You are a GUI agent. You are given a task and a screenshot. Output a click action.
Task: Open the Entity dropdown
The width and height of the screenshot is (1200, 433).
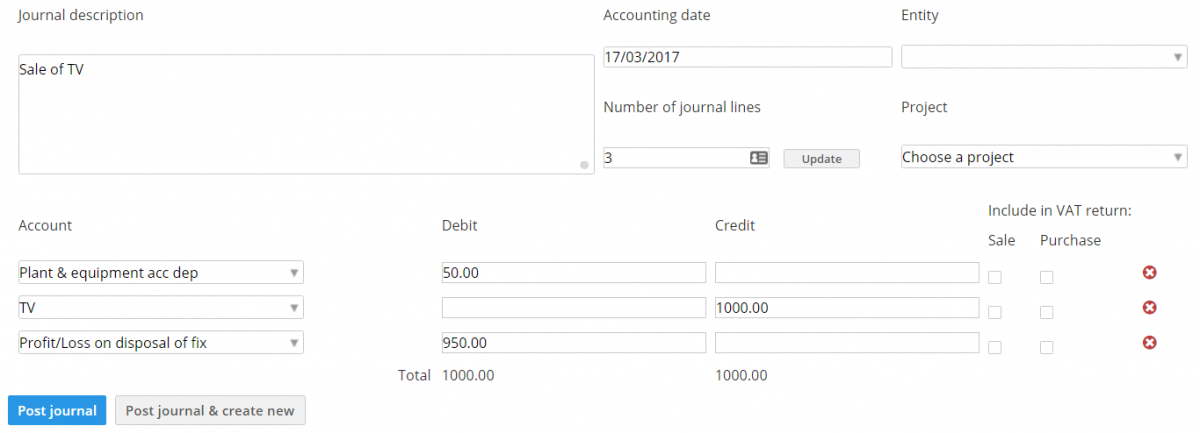tap(1044, 57)
